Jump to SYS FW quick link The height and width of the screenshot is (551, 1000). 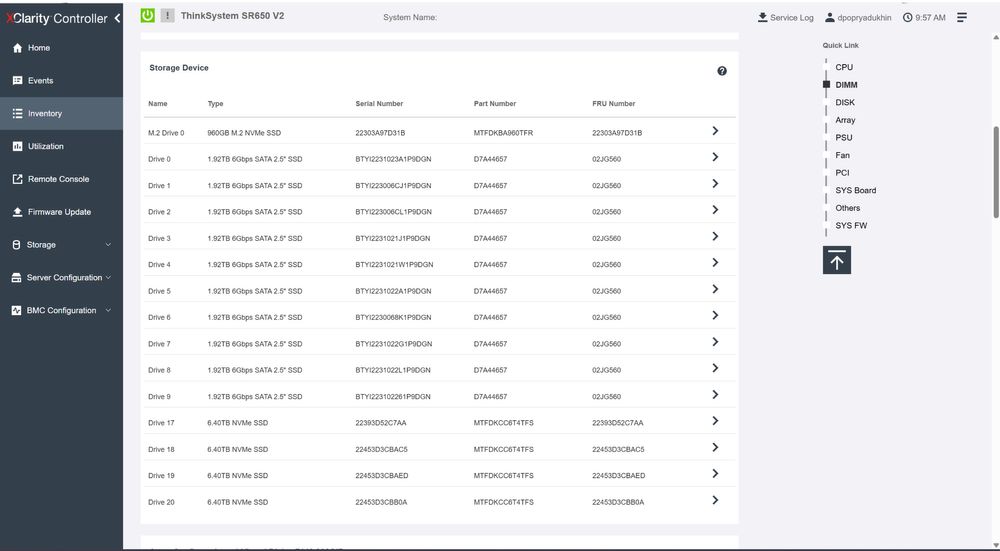[x=851, y=226]
